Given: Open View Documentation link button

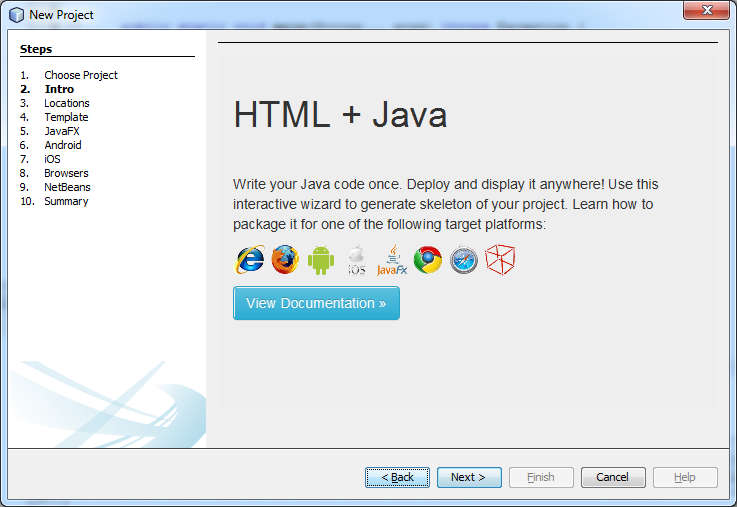Looking at the screenshot, I should click(316, 303).
